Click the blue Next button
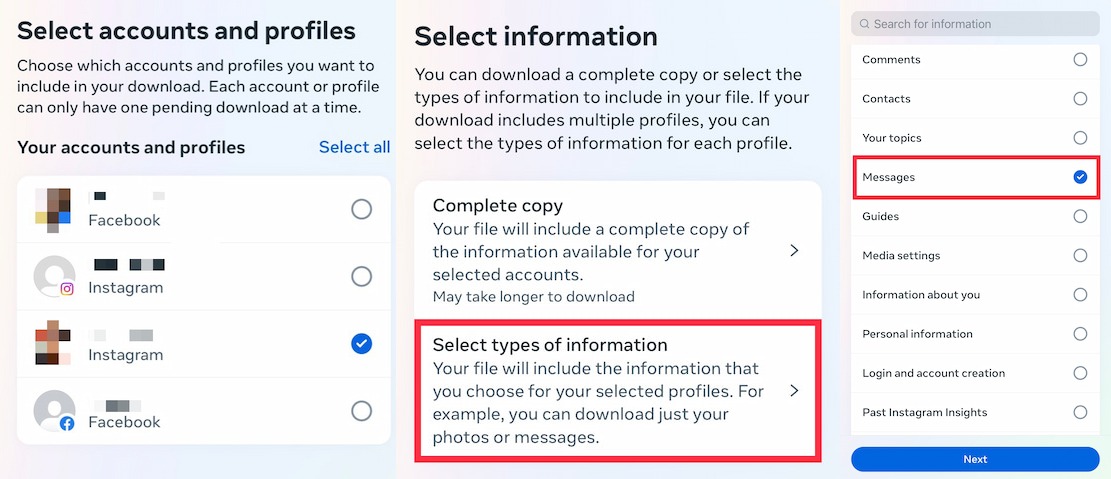 tap(975, 459)
